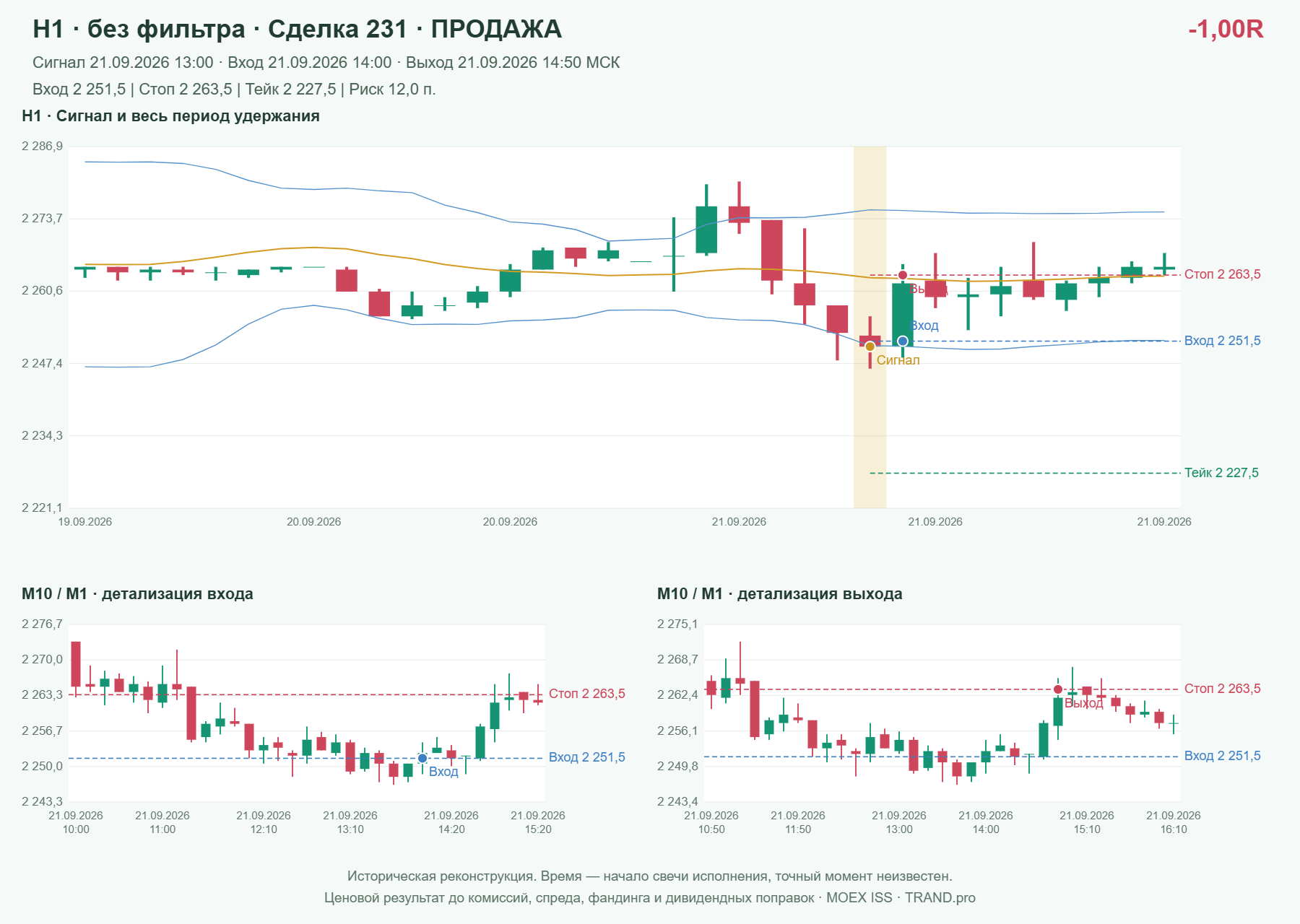Click the entry chart axis value 2 276,7

[x=43, y=624]
